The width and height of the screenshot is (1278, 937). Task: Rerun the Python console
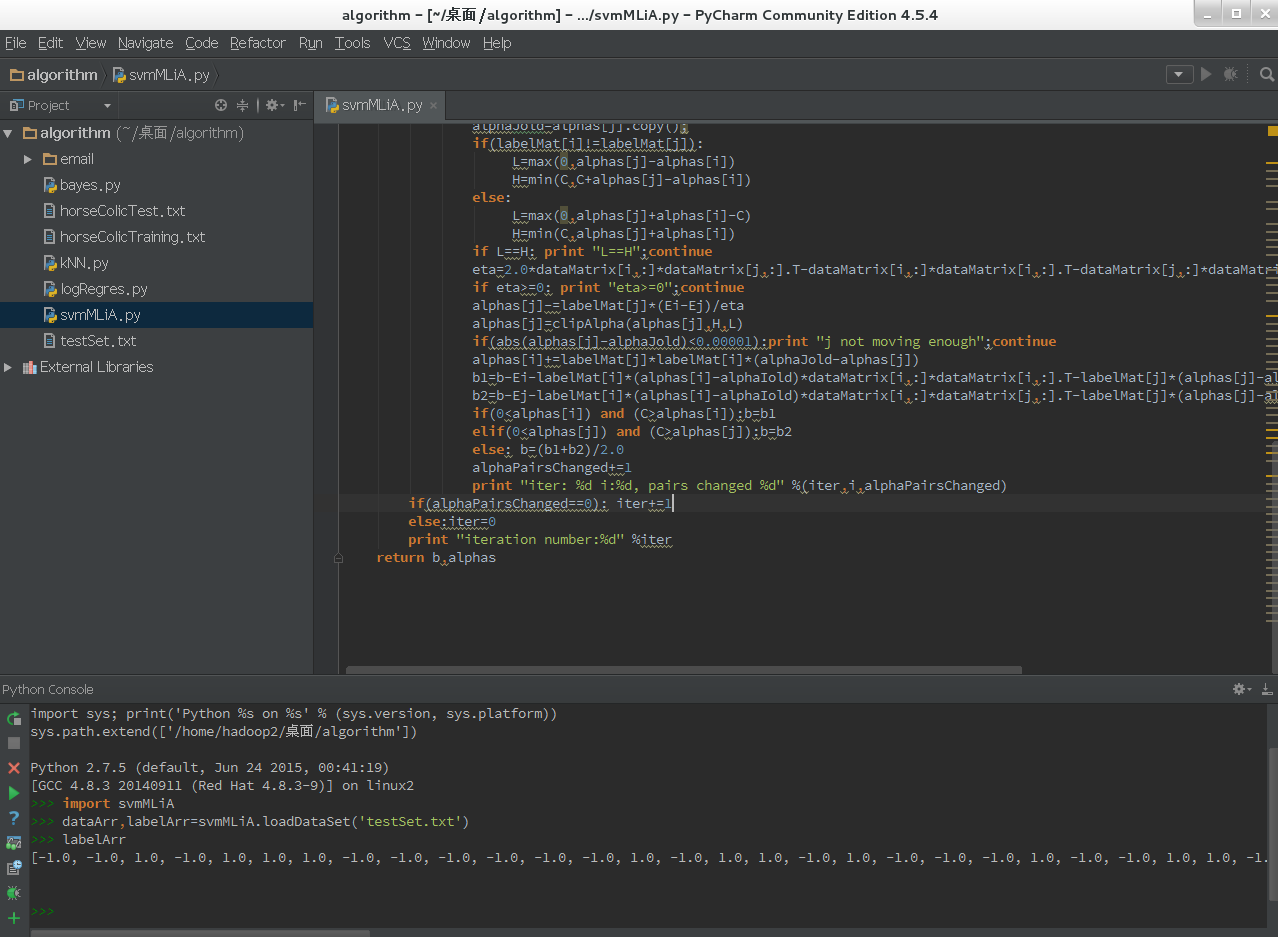click(x=14, y=718)
